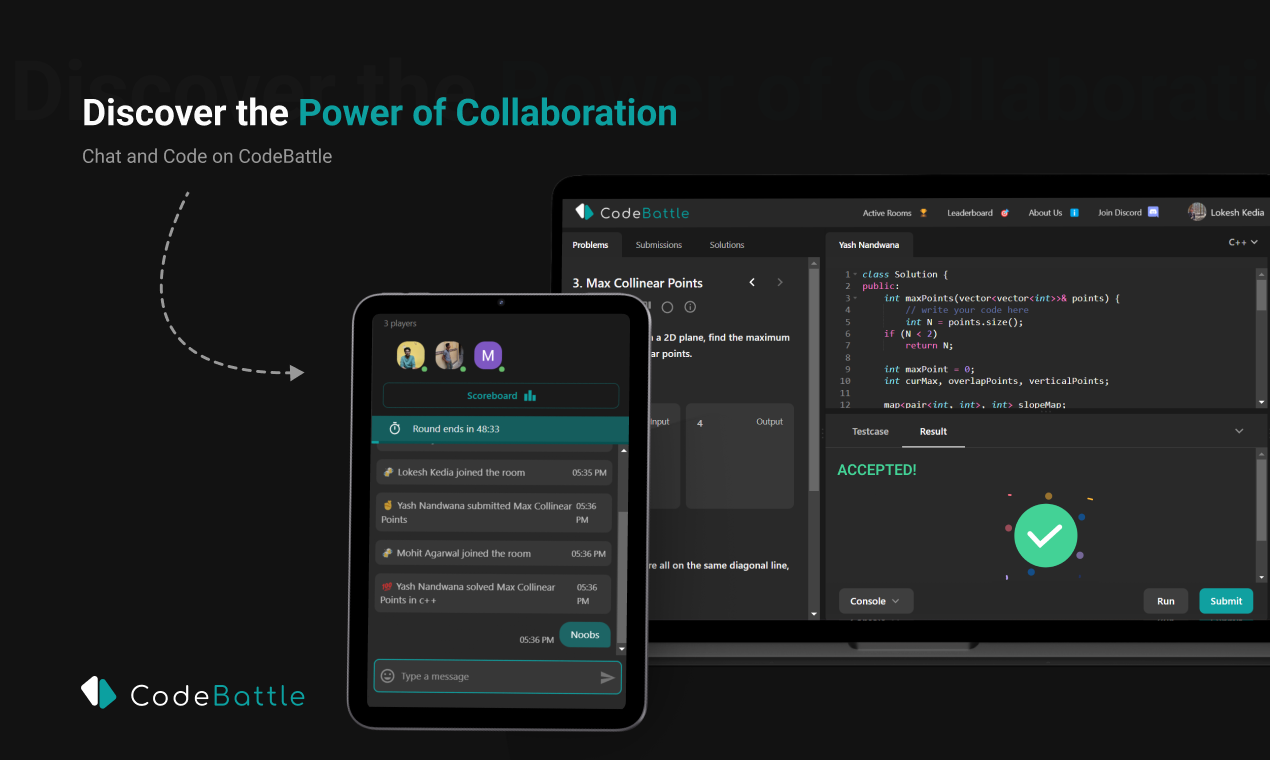
Task: Select the Yash Nandwana editor tab
Action: (x=869, y=245)
